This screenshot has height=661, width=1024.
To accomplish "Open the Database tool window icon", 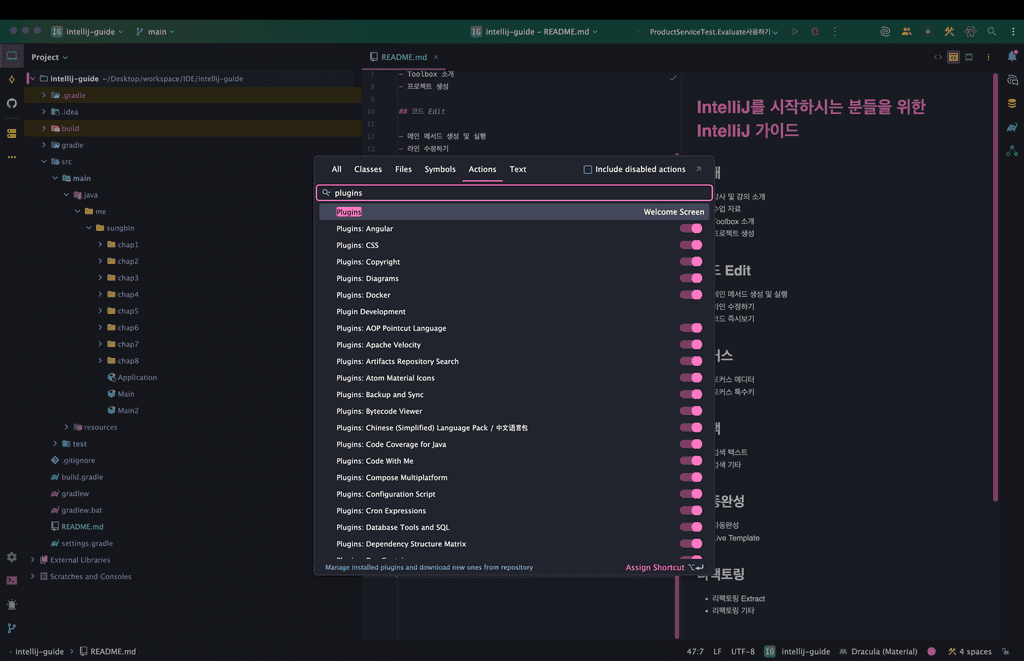I will click(1012, 103).
